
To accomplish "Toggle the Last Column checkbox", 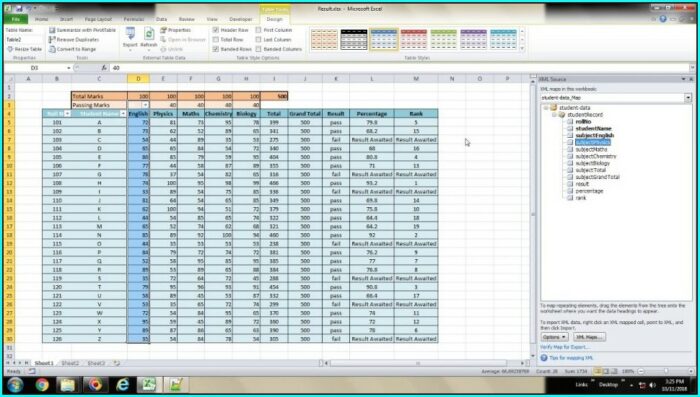I will pos(258,40).
